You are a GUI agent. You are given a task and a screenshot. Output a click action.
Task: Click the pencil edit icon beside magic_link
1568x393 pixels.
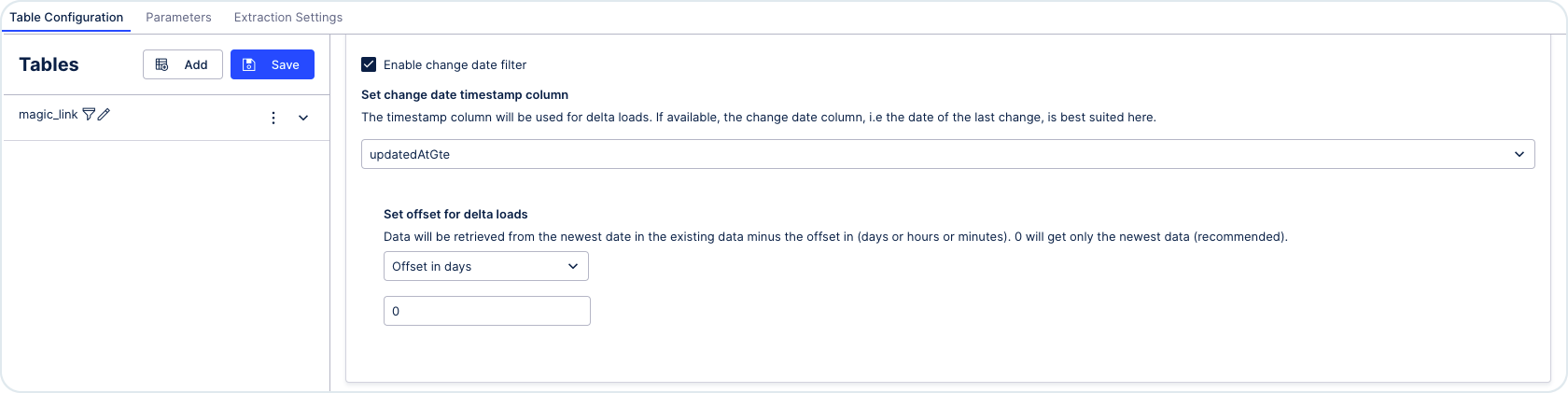[104, 114]
